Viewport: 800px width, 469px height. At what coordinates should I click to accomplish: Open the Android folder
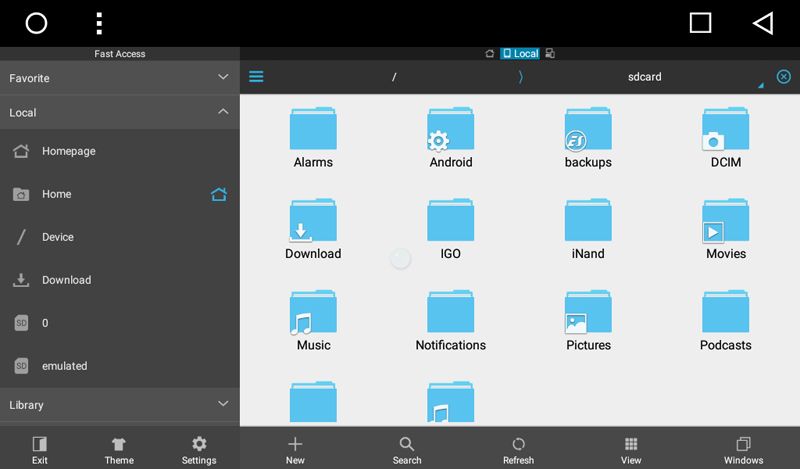pos(451,137)
